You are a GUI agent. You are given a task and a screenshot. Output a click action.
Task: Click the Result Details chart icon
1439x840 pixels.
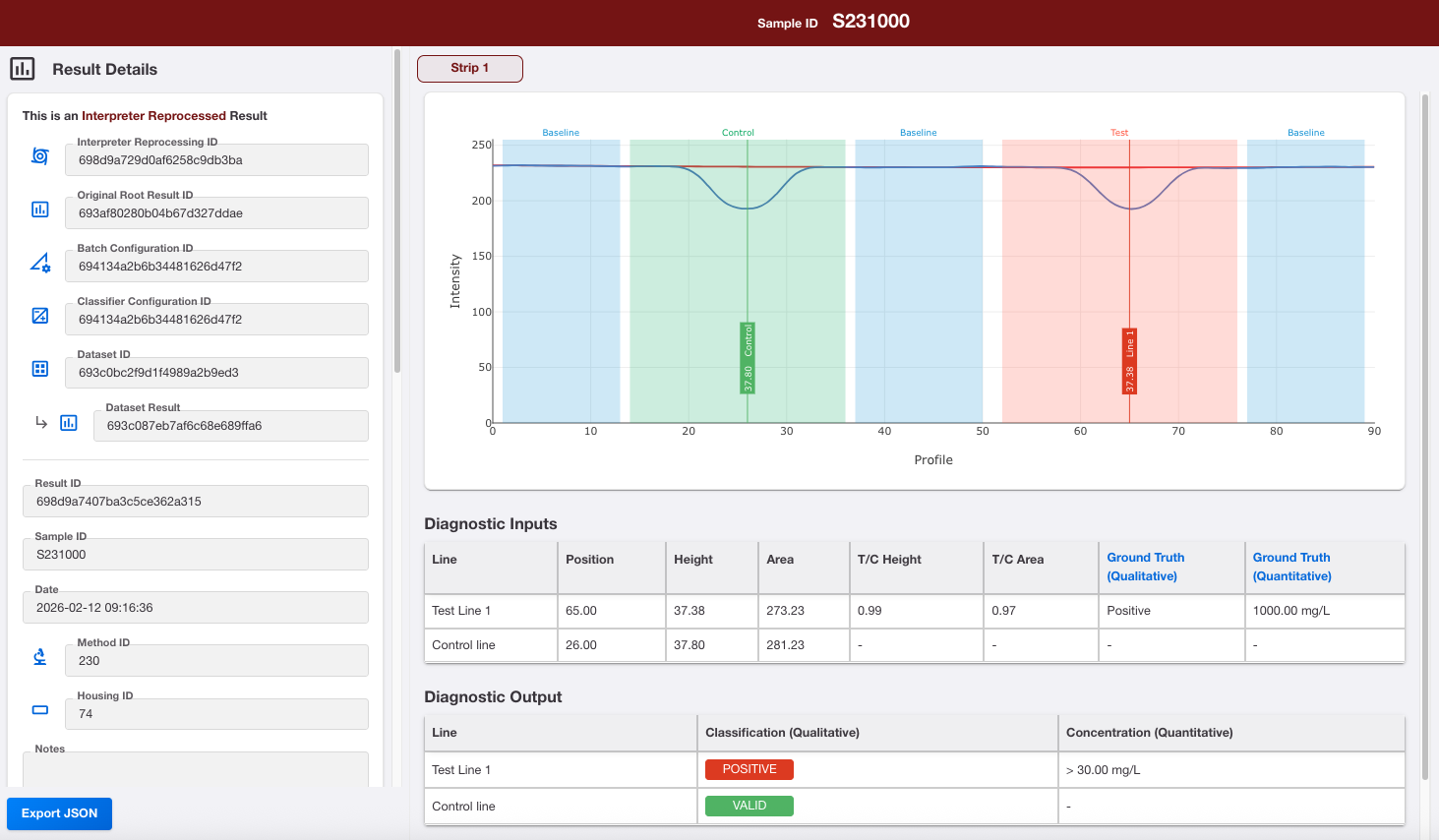point(23,69)
